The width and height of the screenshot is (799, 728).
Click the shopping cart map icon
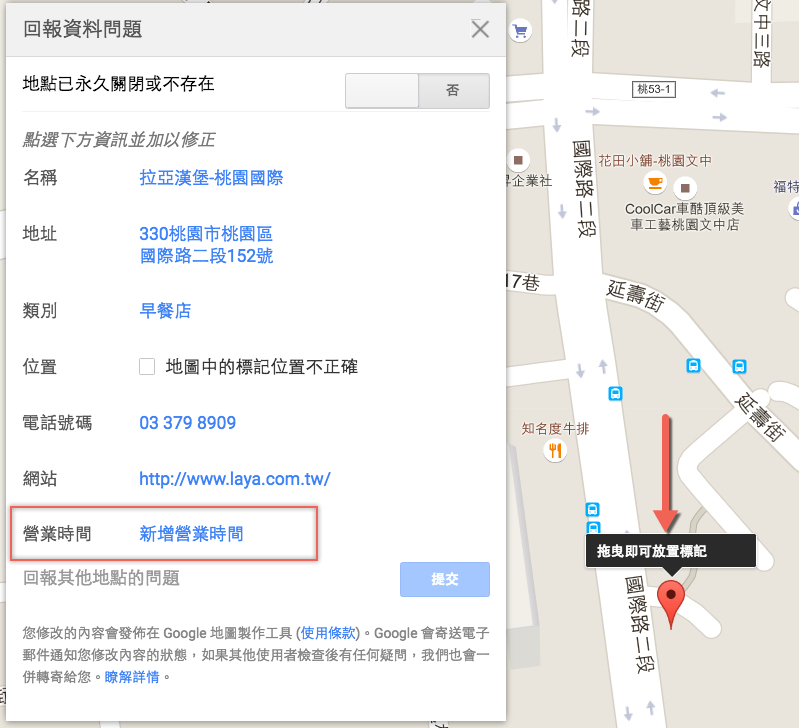click(520, 31)
